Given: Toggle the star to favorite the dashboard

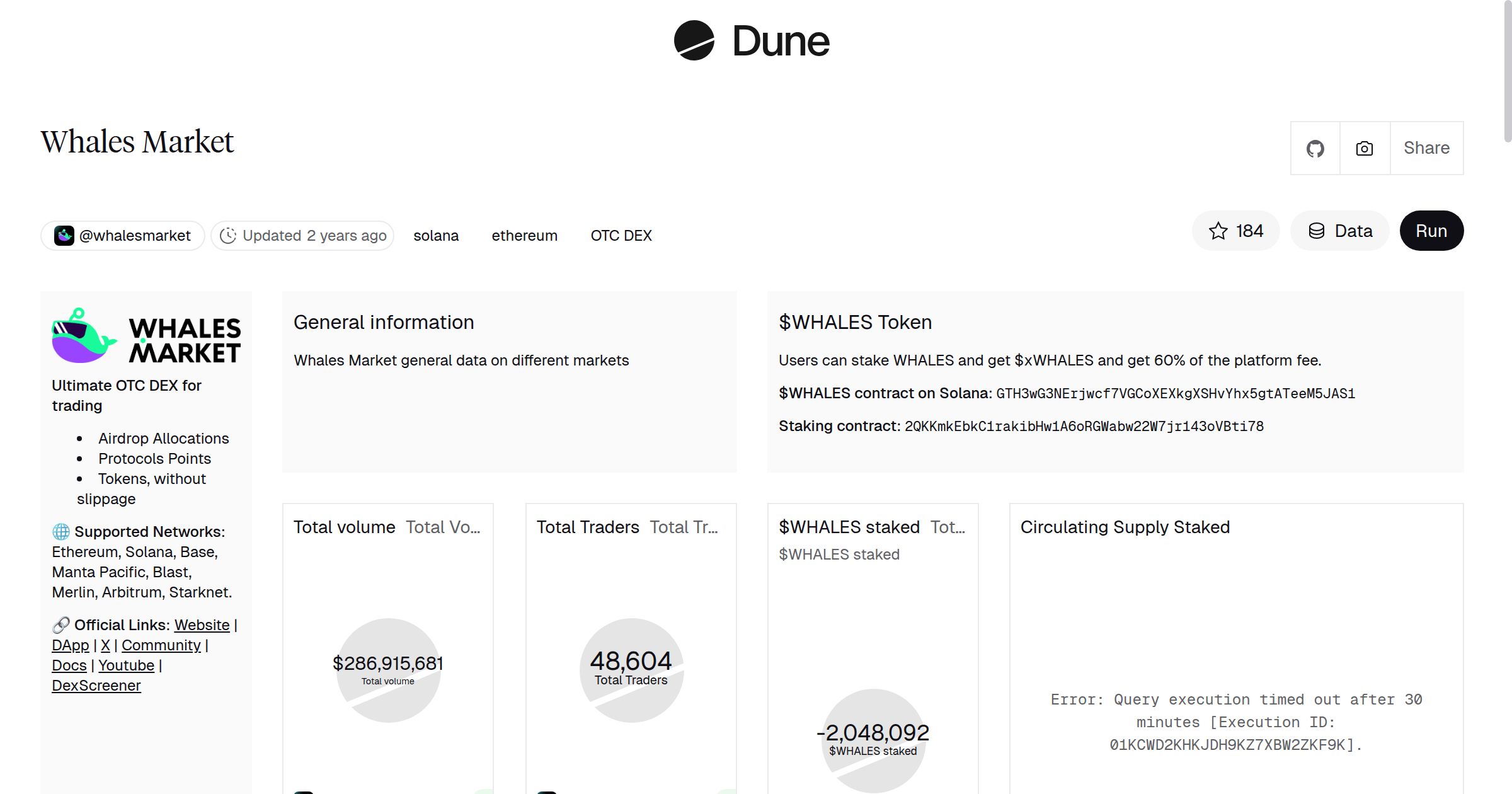Looking at the screenshot, I should (x=1218, y=231).
